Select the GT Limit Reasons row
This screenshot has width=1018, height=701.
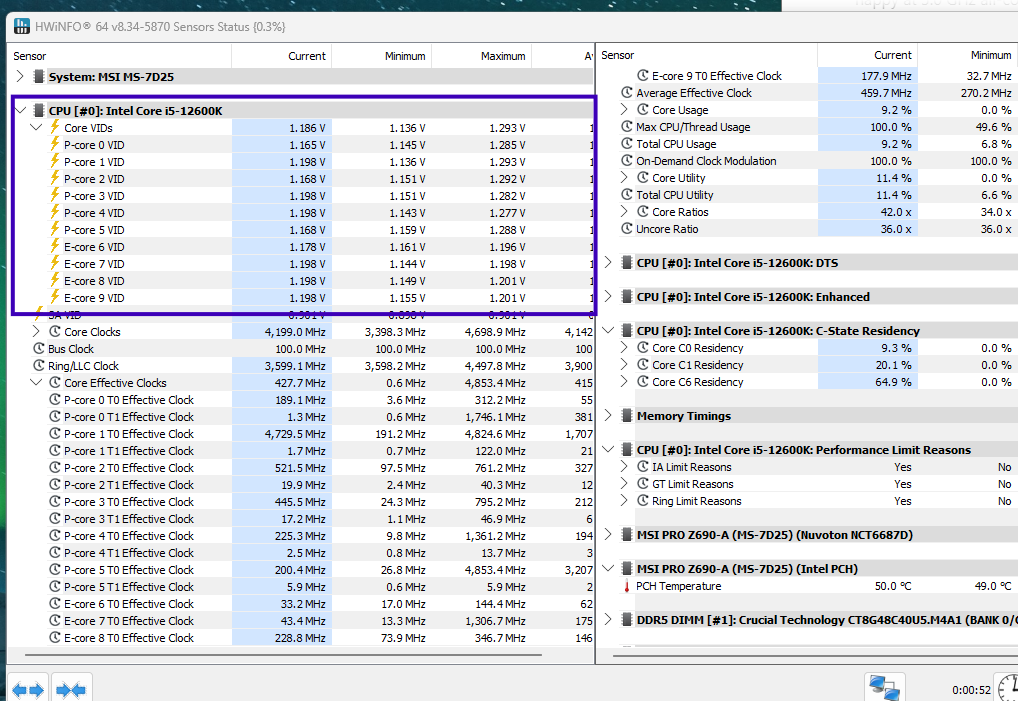(x=807, y=484)
